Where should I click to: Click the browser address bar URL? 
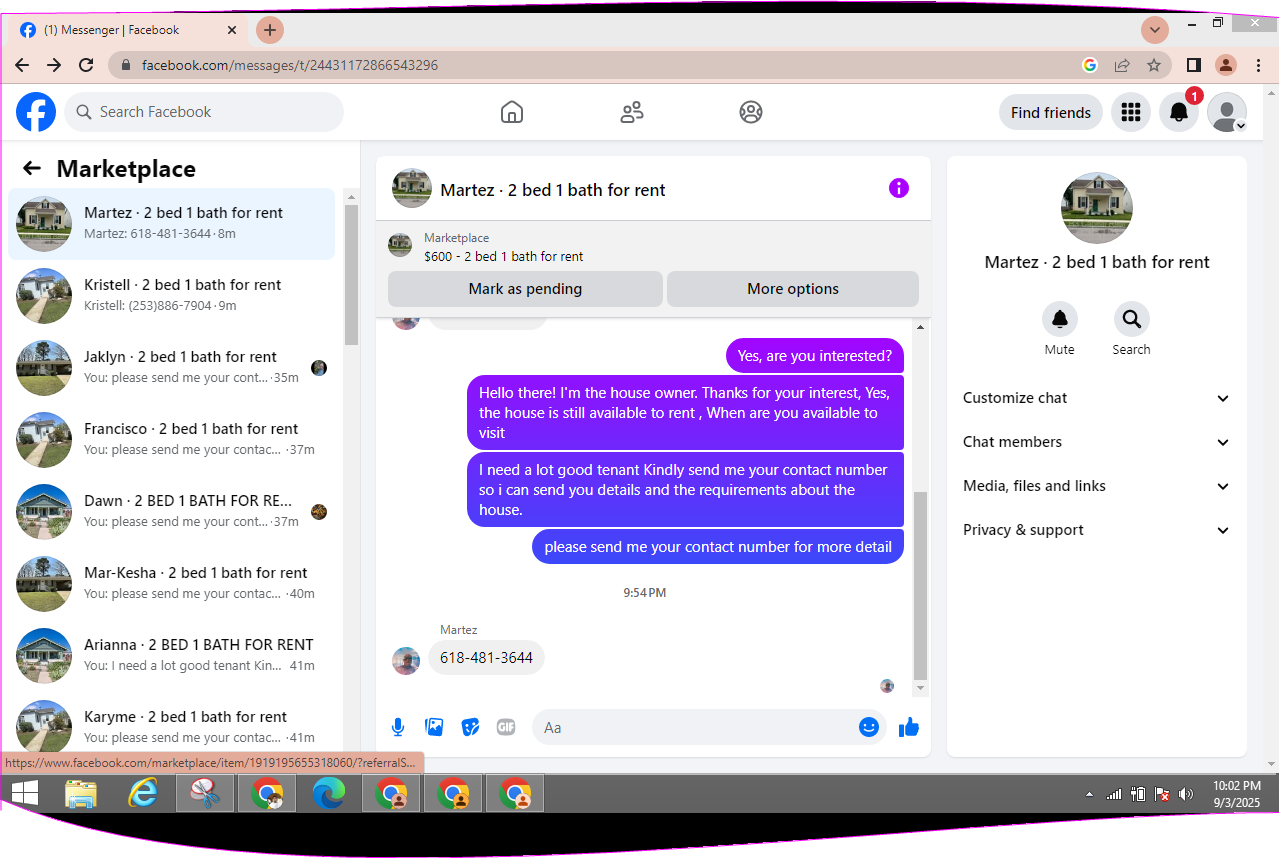pyautogui.click(x=290, y=65)
